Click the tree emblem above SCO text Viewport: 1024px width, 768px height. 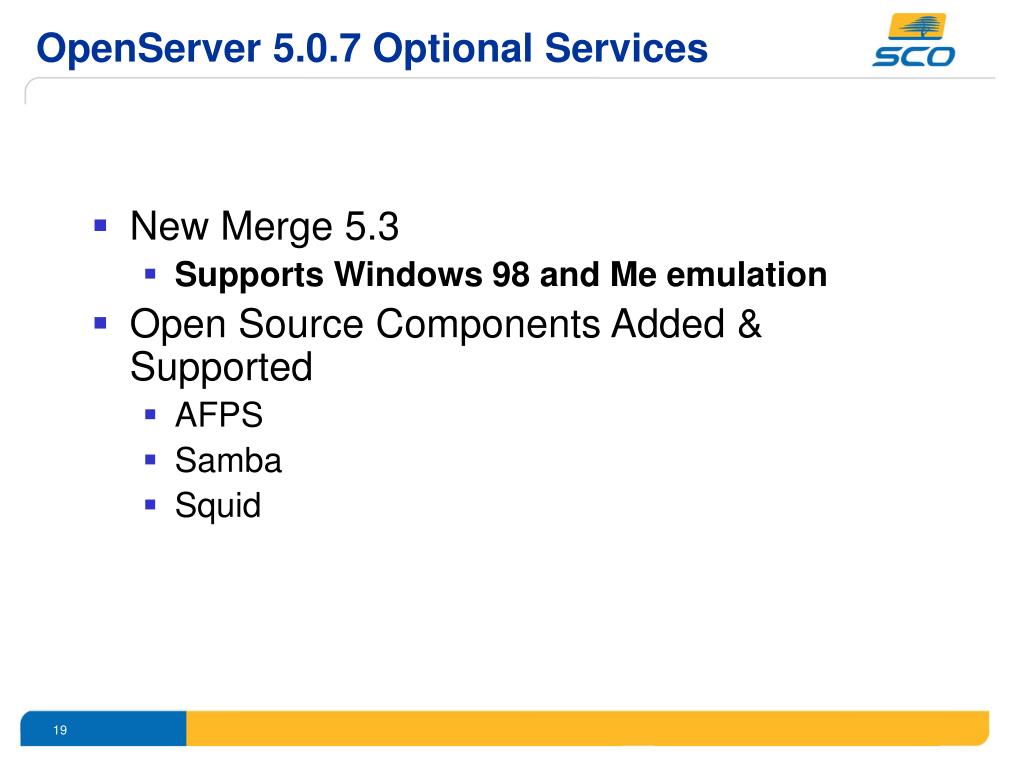point(917,27)
